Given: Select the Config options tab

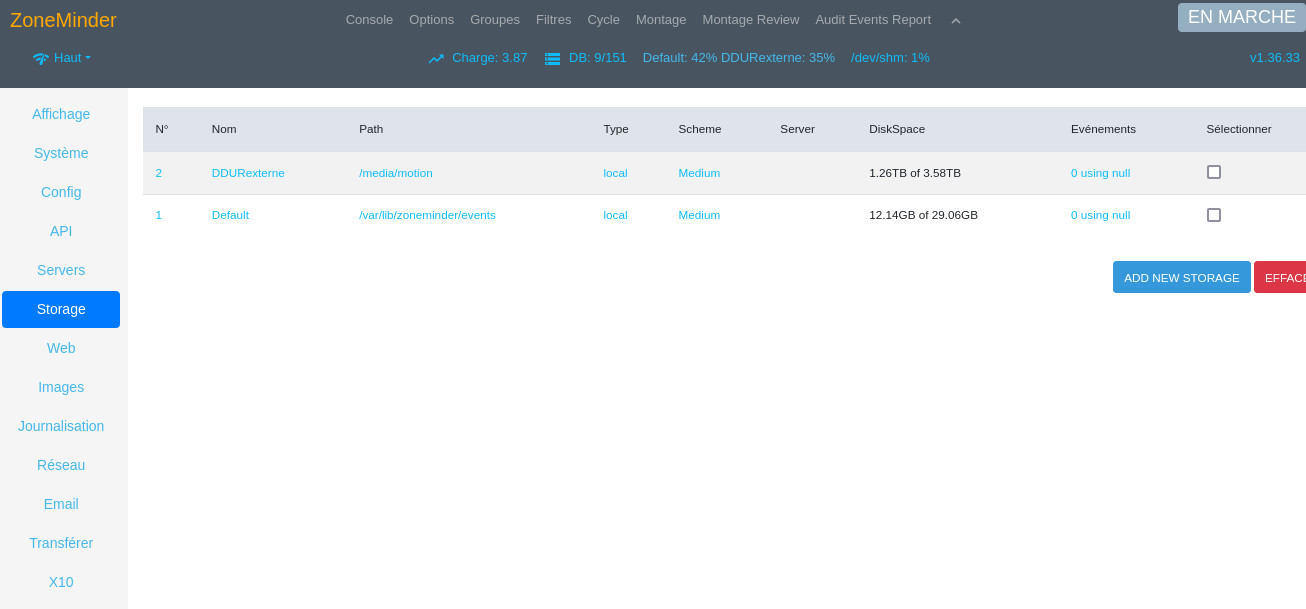Looking at the screenshot, I should point(61,192).
